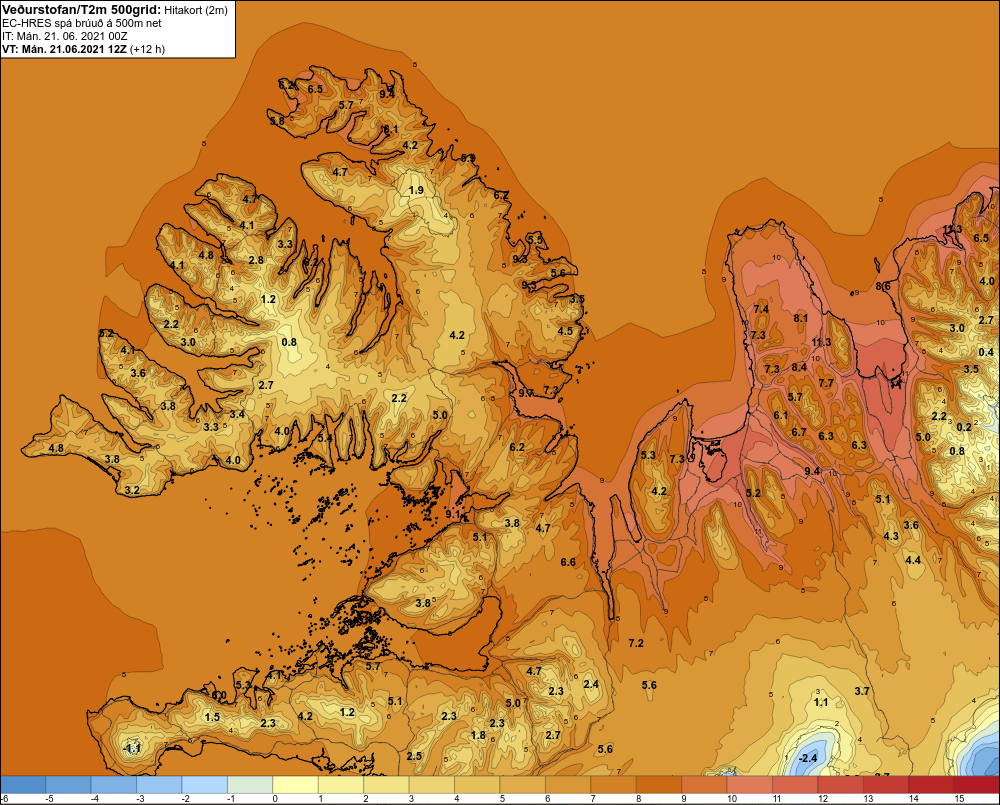Click the '2.5' temperature label
Viewport: 1000px width, 805px height.
click(x=415, y=756)
